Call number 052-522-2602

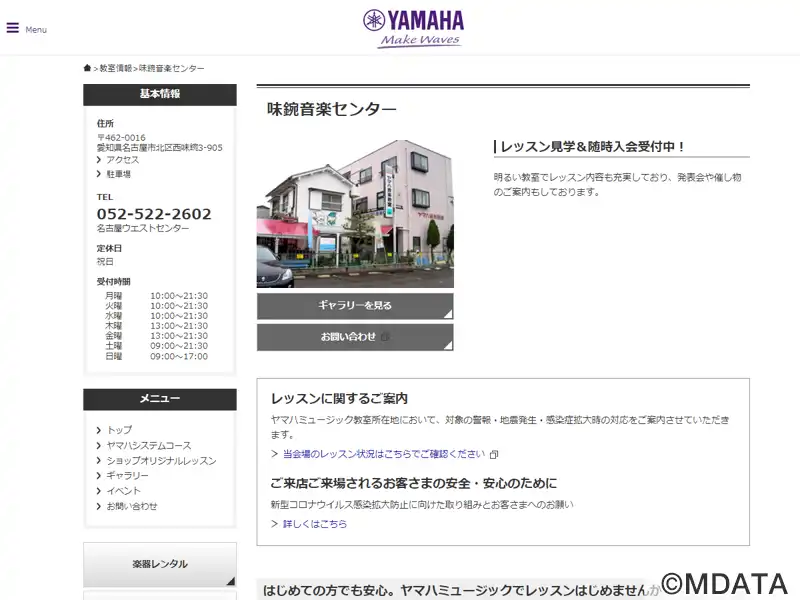coord(154,214)
